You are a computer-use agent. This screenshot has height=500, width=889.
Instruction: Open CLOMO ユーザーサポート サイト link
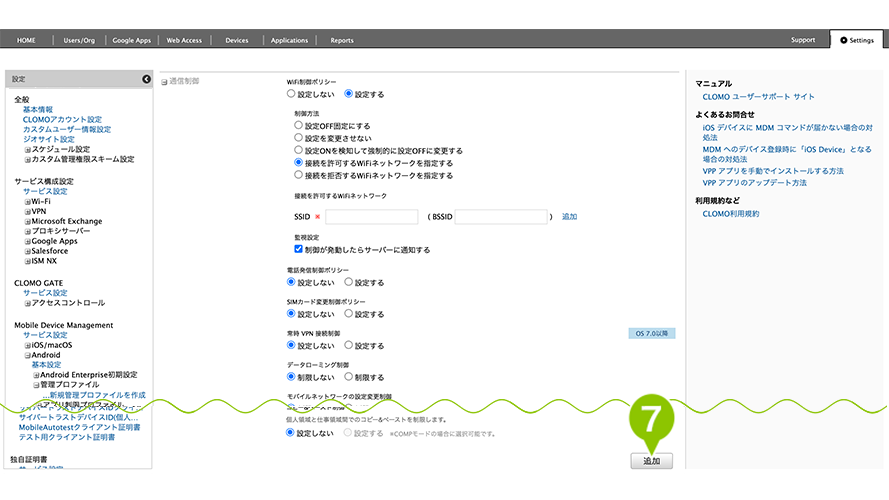coord(759,97)
